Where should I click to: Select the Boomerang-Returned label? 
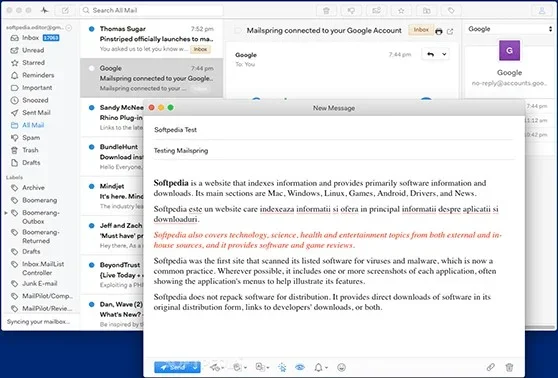(x=37, y=236)
